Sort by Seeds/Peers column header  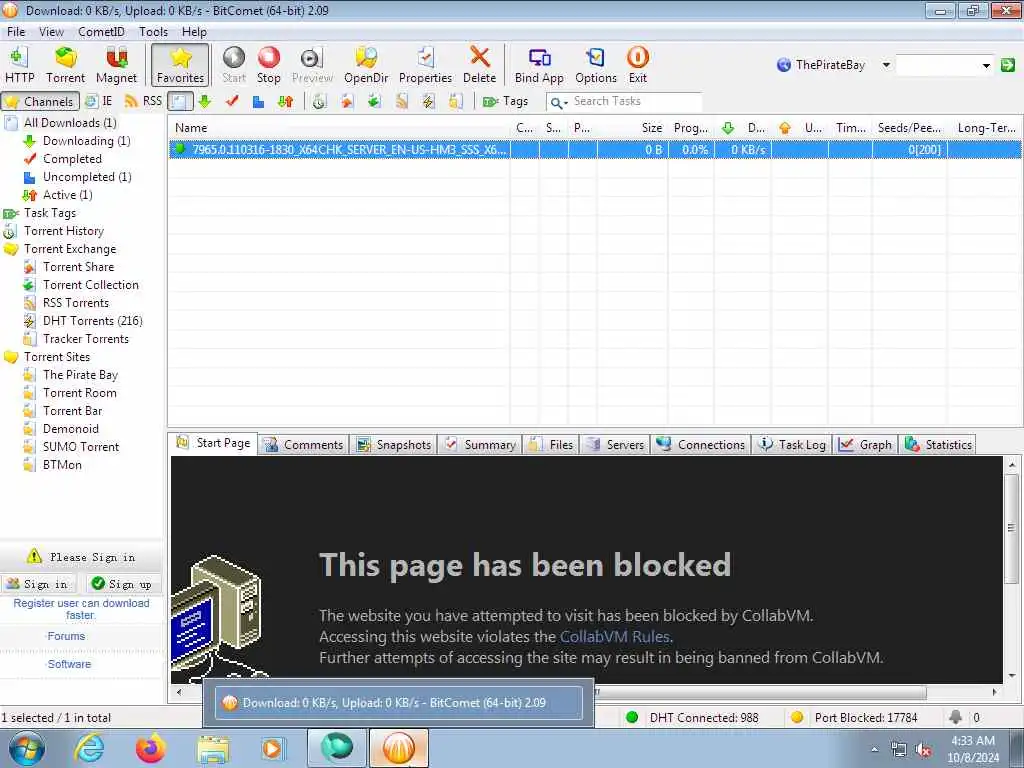coord(909,128)
